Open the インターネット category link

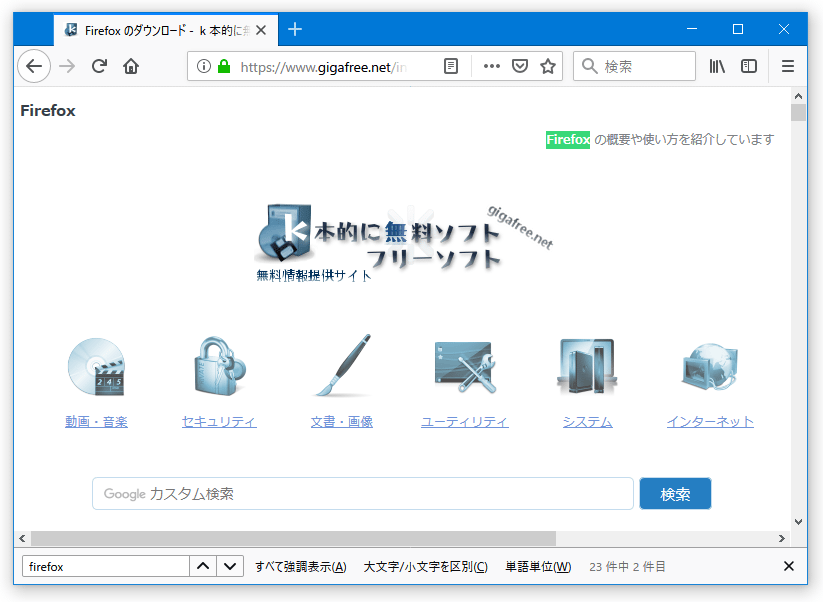(710, 421)
